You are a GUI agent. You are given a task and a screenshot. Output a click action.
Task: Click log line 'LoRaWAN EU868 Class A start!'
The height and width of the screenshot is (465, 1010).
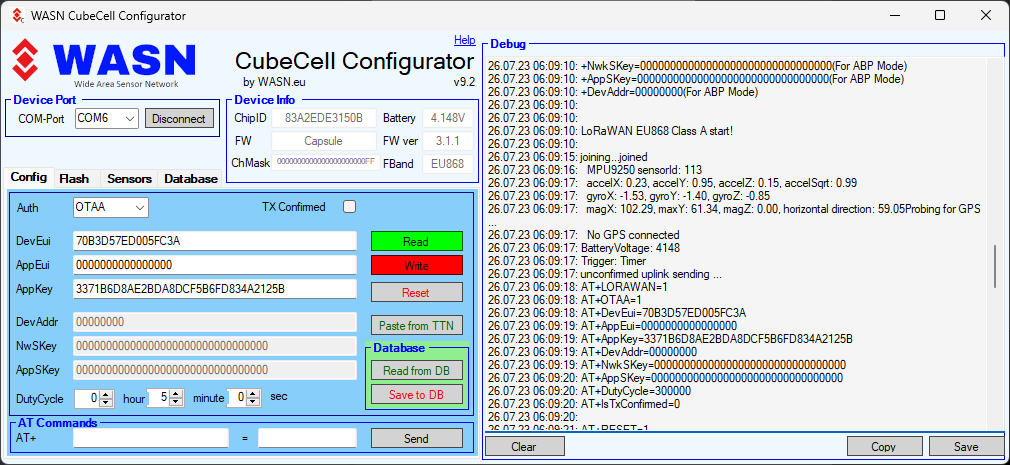656,131
